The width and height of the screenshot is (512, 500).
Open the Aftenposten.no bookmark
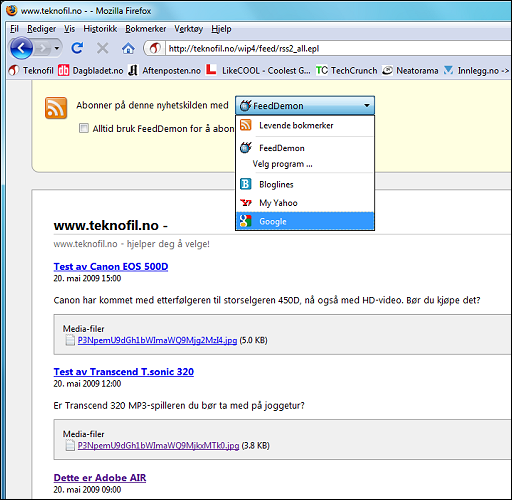[165, 71]
